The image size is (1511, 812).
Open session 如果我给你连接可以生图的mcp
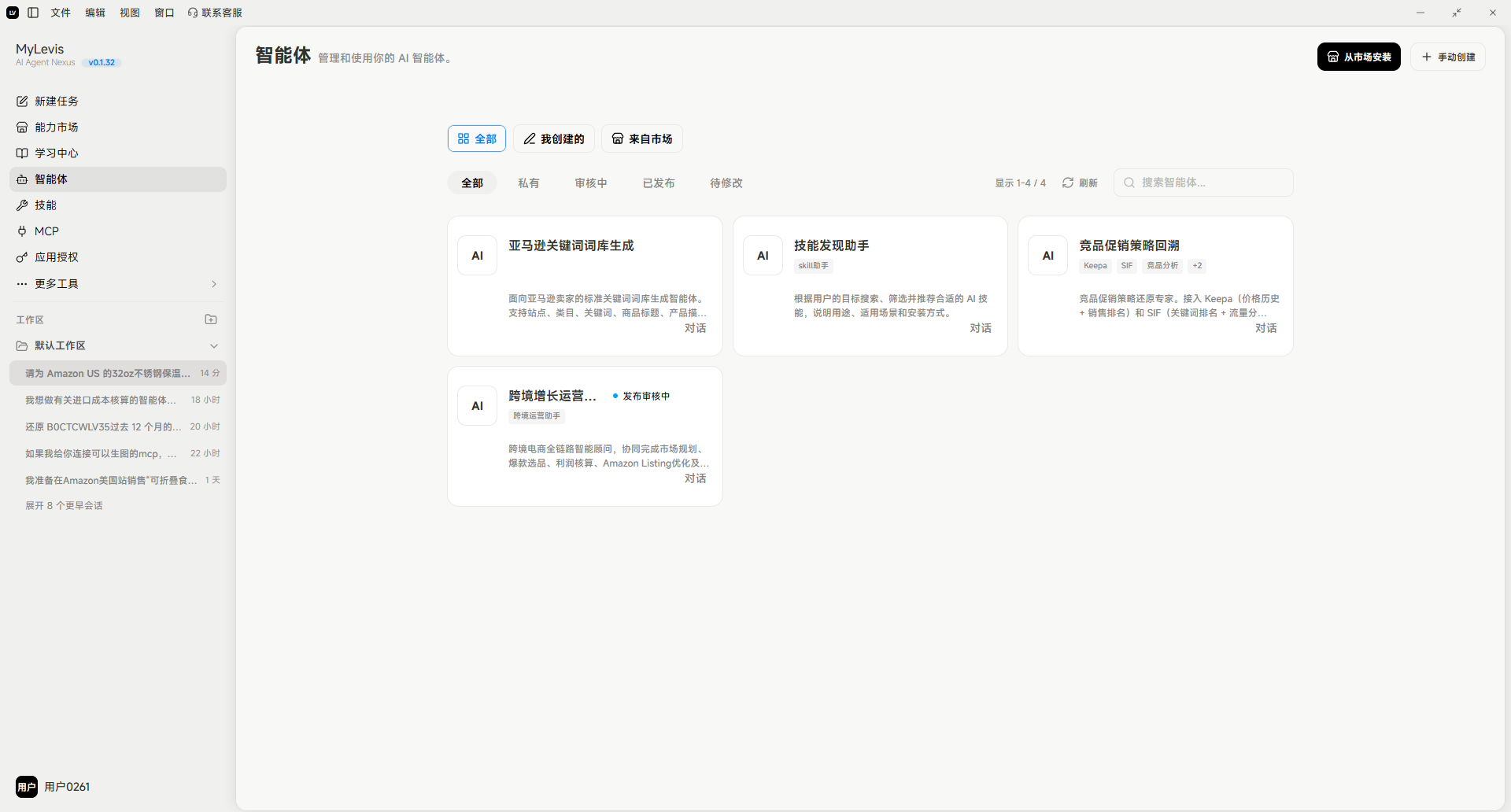tap(118, 453)
